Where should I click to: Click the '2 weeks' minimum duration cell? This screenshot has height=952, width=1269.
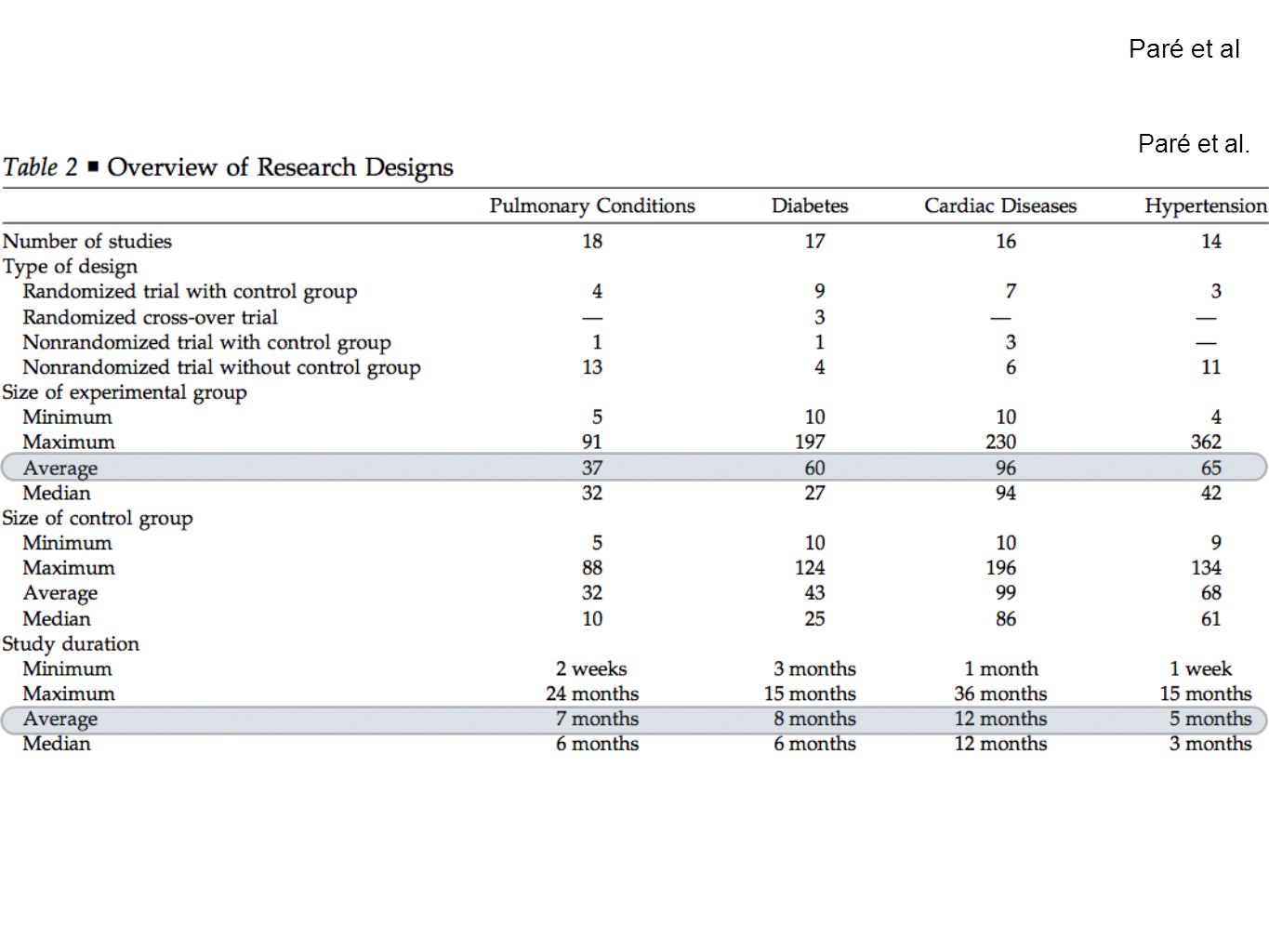pos(591,668)
